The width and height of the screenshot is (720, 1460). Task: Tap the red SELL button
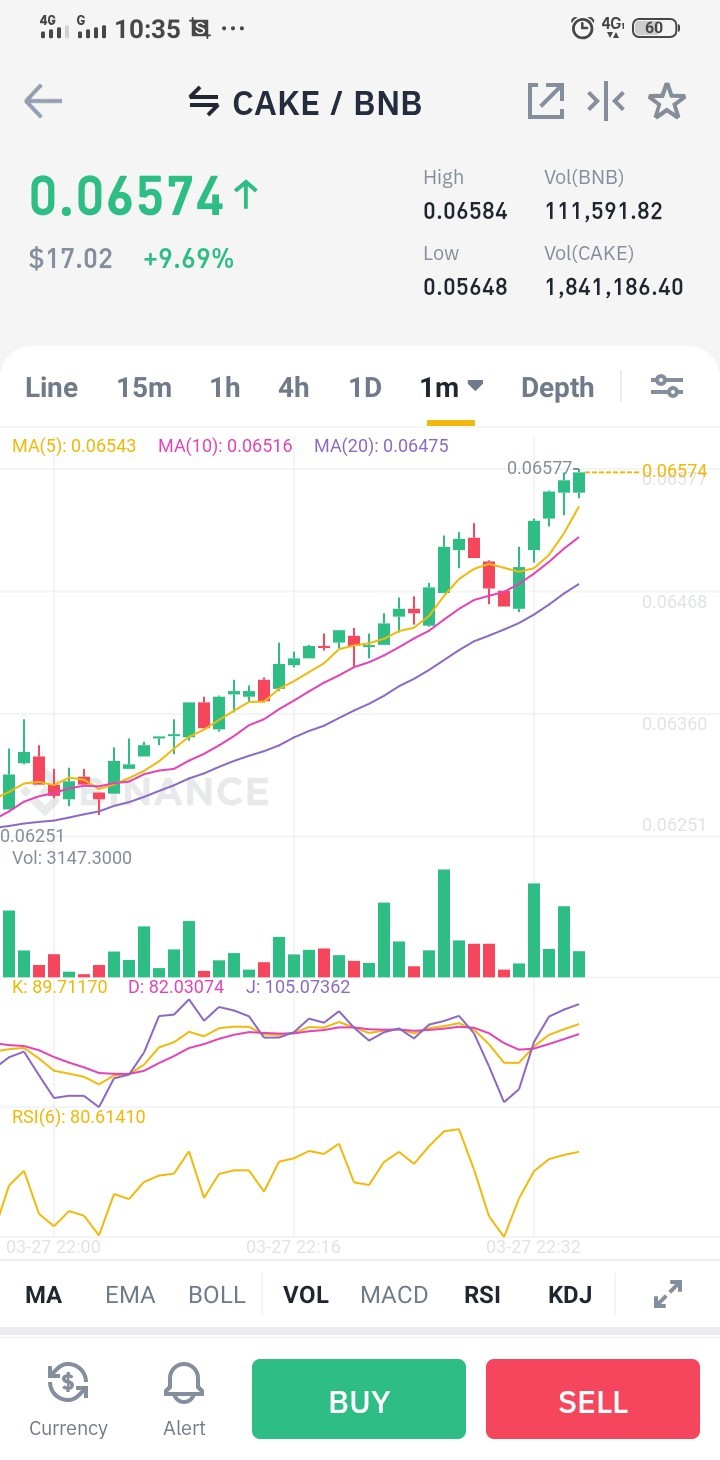click(x=593, y=1399)
